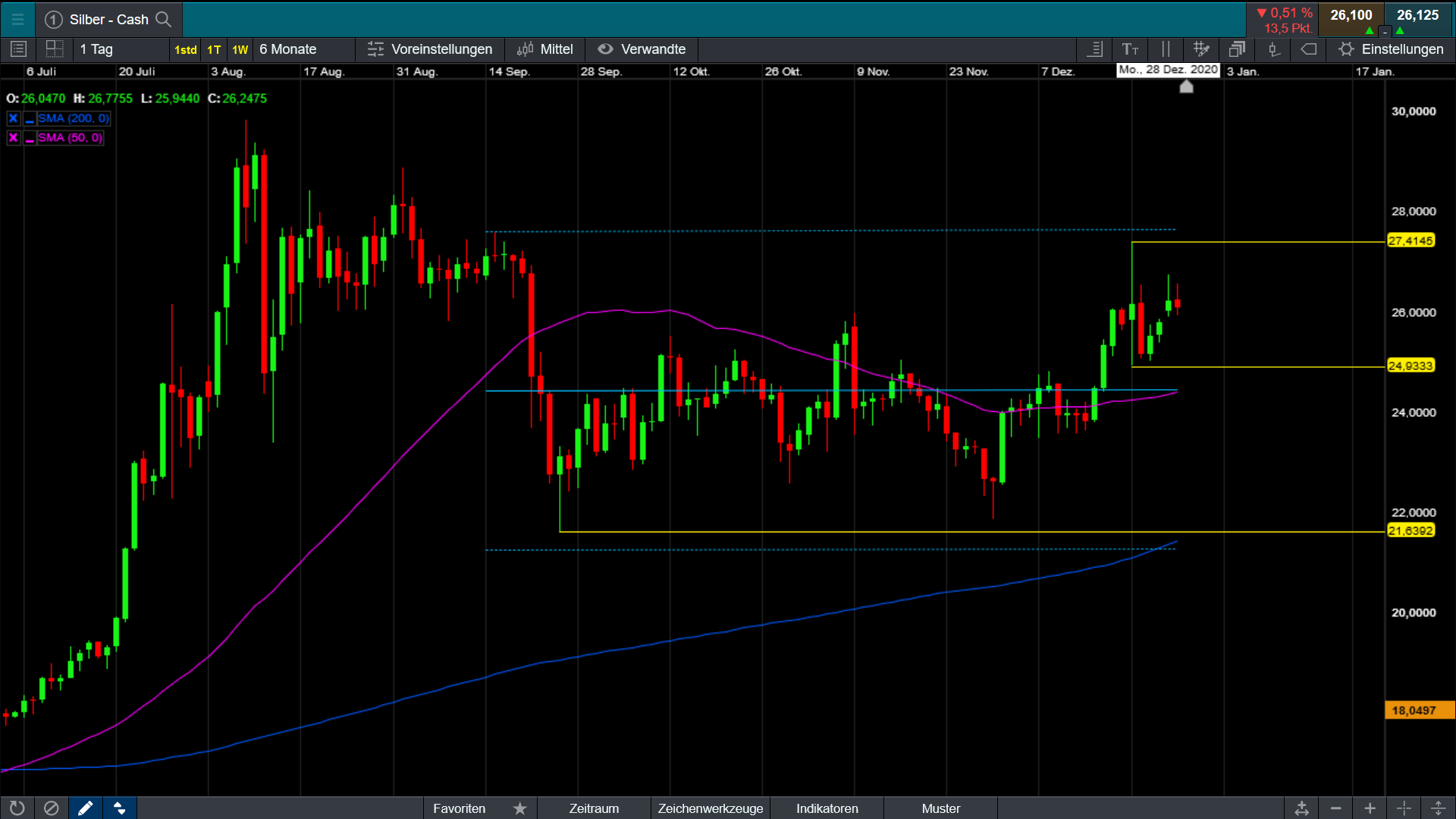
Task: Click the price label tag icon
Action: (x=1309, y=49)
